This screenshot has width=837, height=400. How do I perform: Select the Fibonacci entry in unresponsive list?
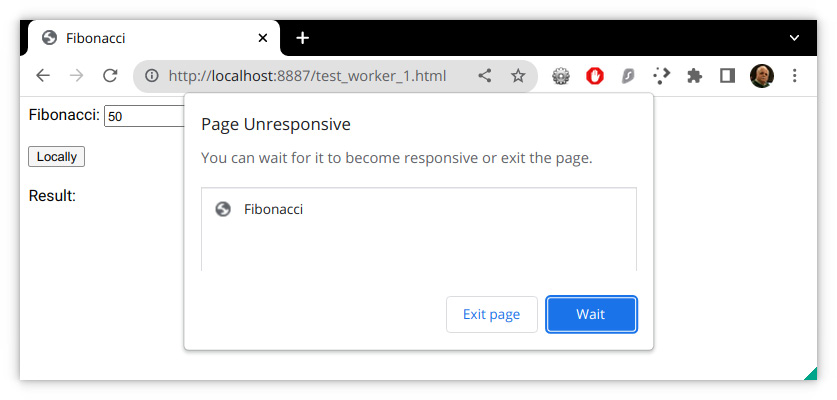[x=419, y=209]
